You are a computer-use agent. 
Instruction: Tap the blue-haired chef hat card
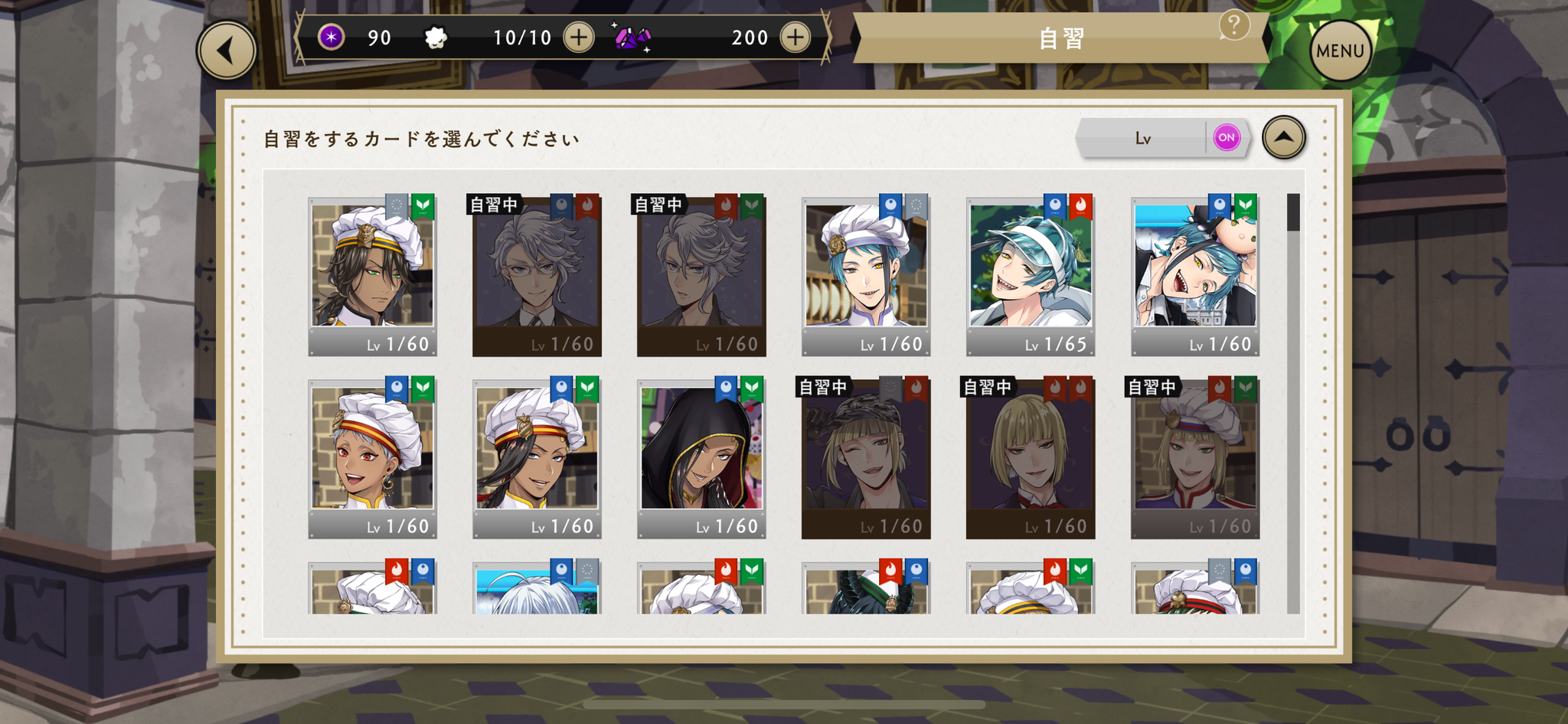866,276
